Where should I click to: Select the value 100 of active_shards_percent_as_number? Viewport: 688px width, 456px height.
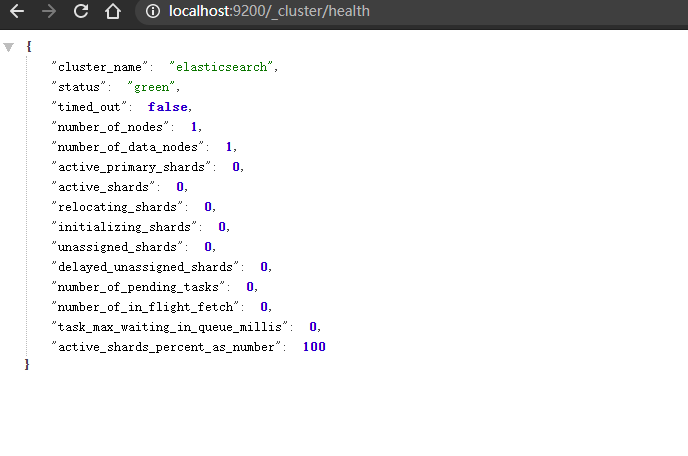click(x=314, y=347)
